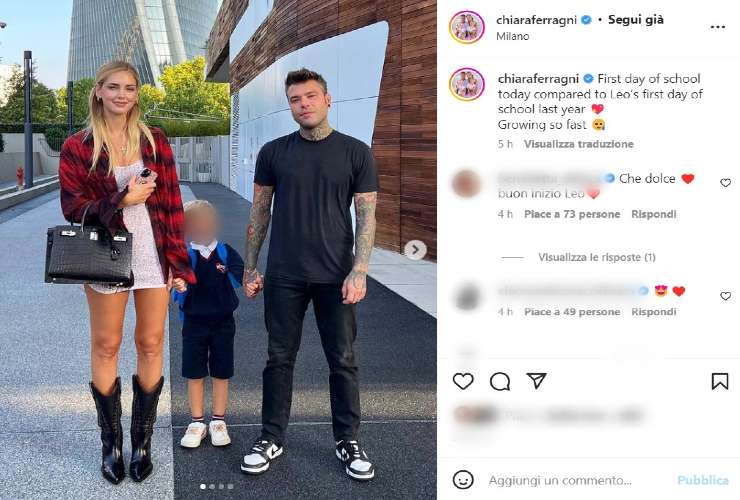Screen dimensions: 740x500
Task: Go to next photo with carousel arrow
Action: point(415,250)
